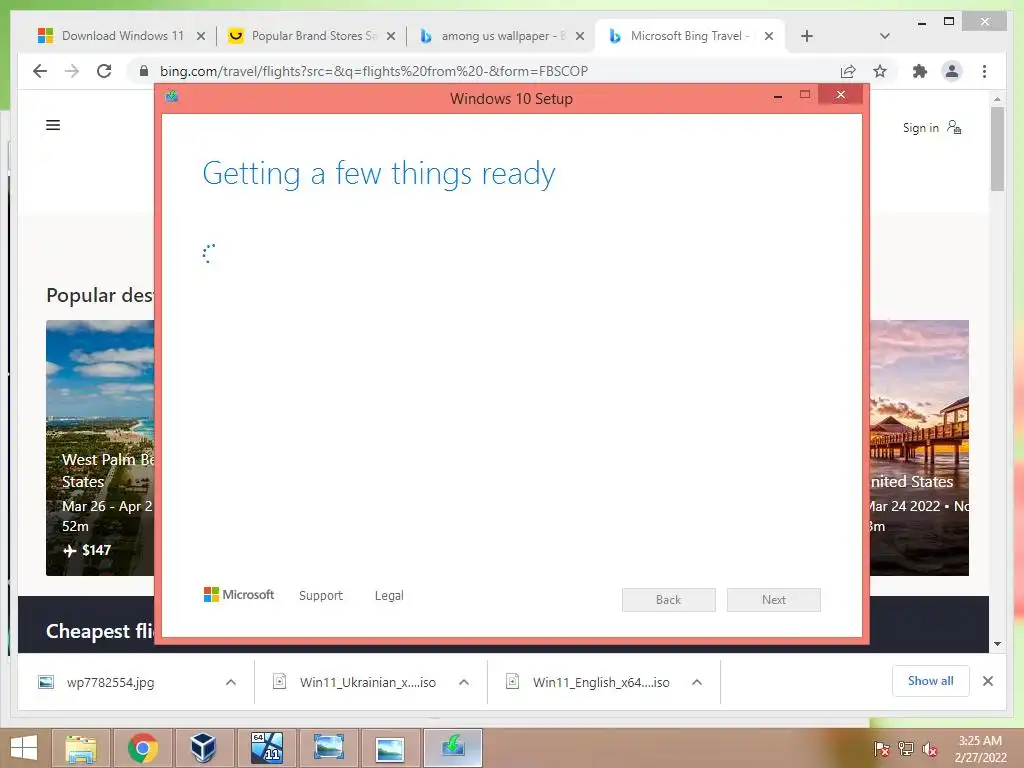Click Windows 10 Setup title bar icon

(x=172, y=97)
